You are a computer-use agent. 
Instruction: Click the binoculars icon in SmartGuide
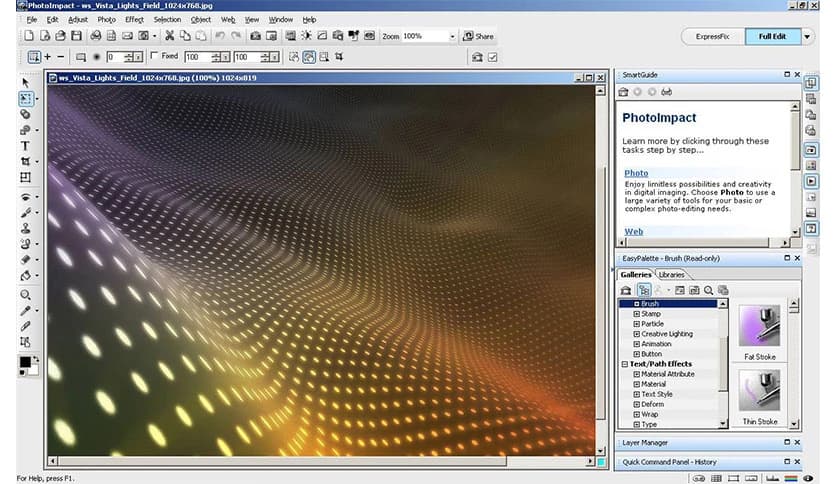666,92
